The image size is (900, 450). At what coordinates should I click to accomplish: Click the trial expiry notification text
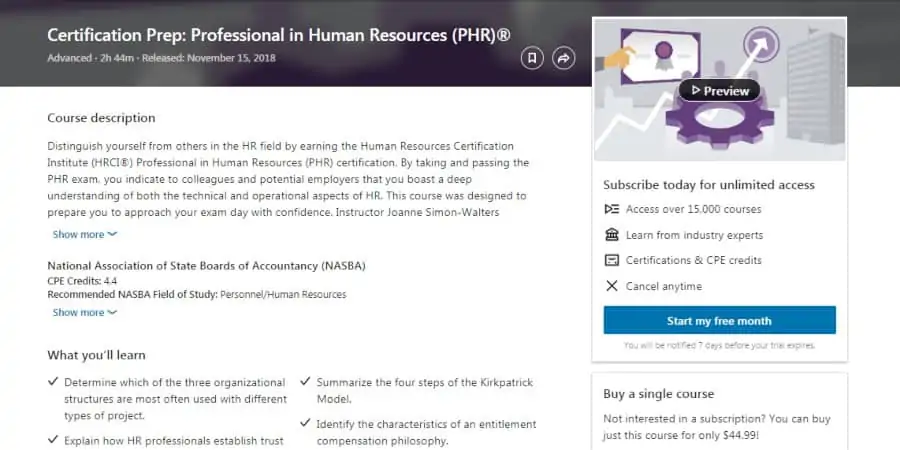point(719,346)
